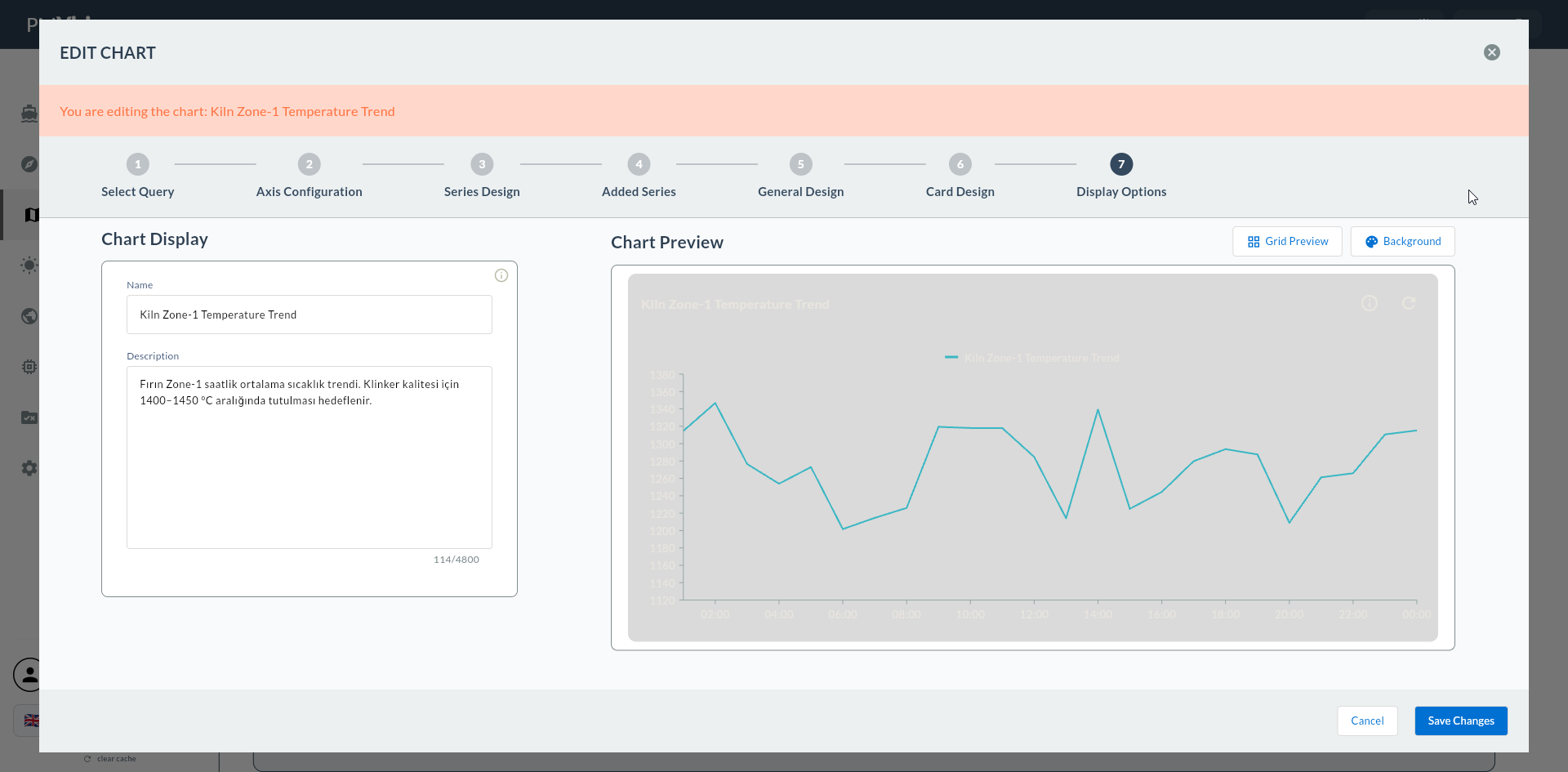
Task: Open the user profile avatar icon
Action: point(29,675)
